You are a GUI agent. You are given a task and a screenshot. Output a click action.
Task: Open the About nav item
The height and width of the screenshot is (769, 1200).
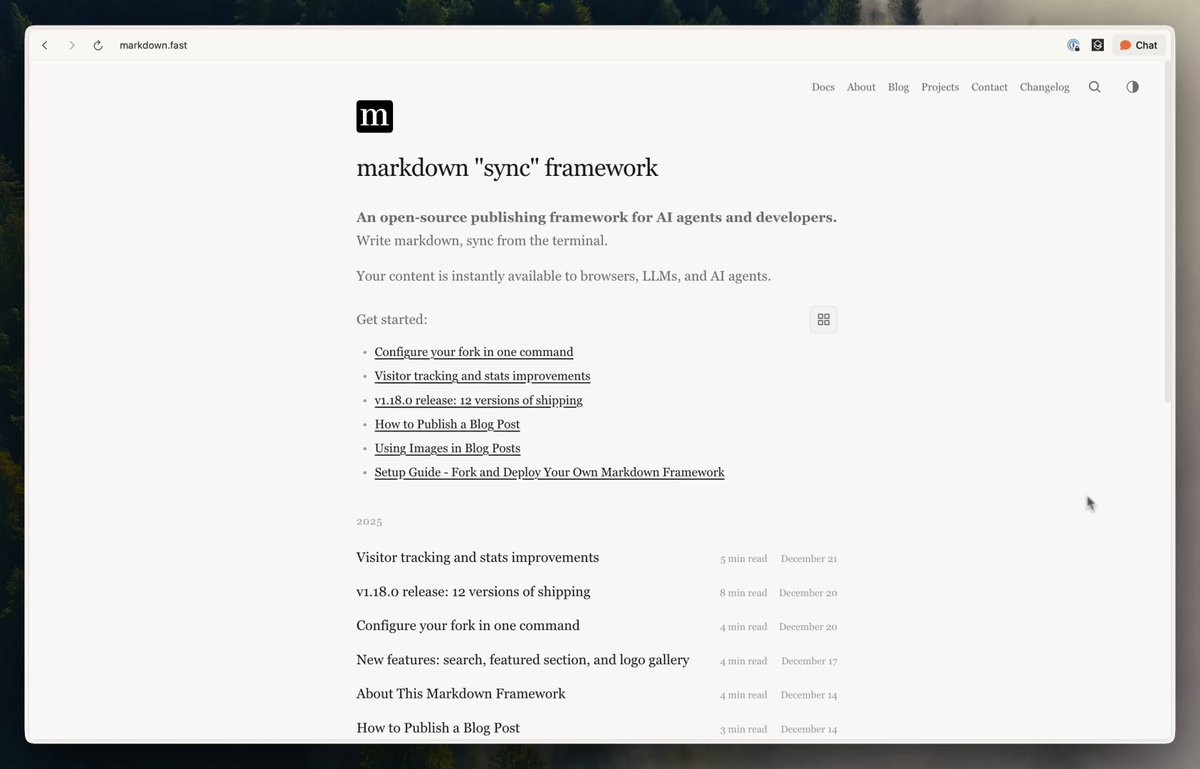coord(861,87)
